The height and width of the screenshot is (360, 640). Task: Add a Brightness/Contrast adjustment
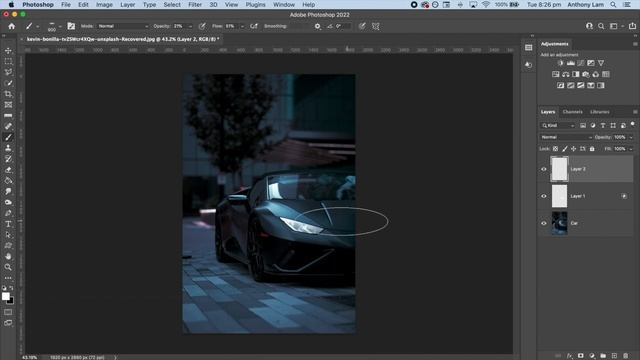click(x=560, y=63)
